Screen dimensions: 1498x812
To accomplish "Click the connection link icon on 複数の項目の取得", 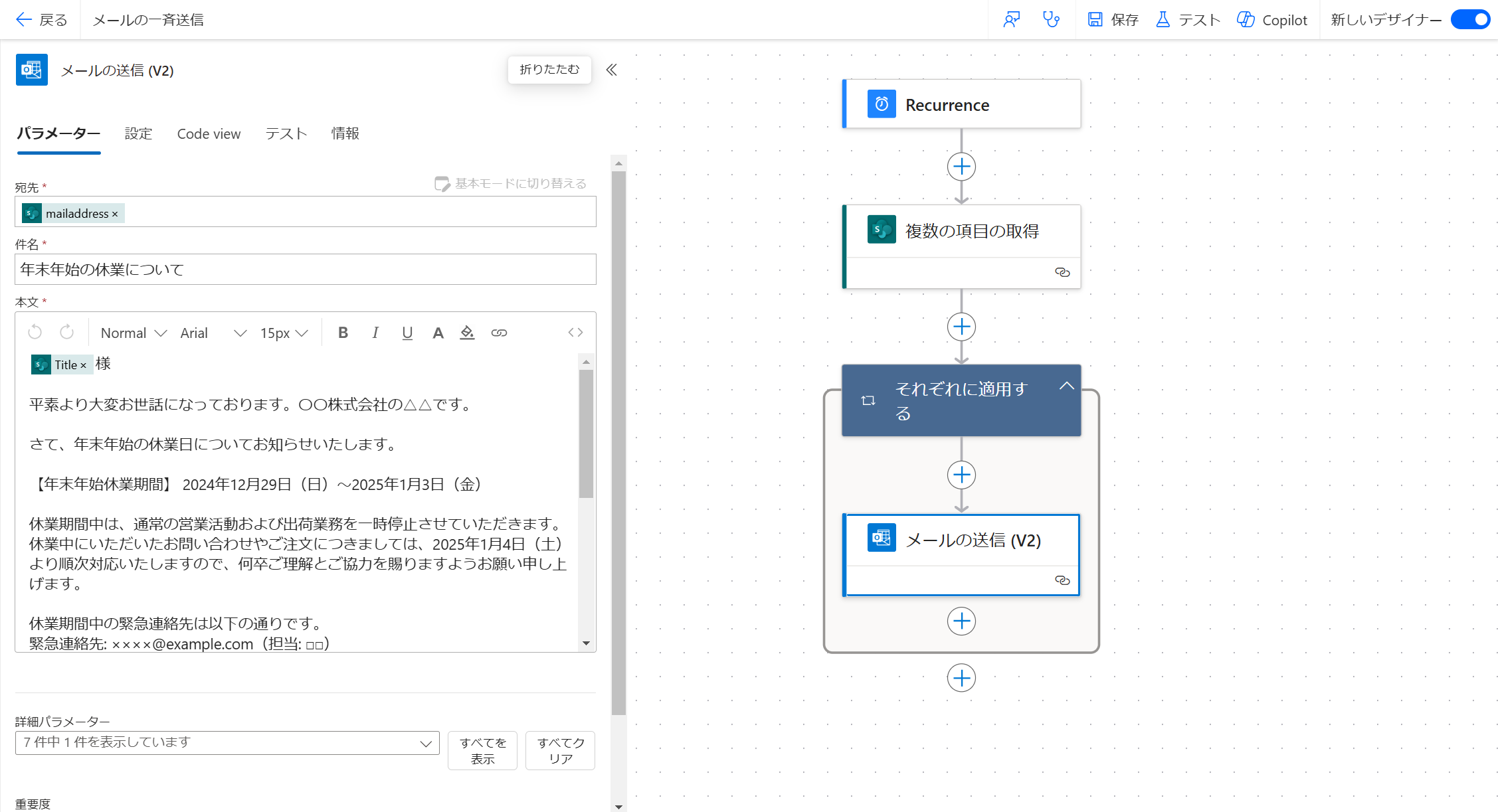I will (1062, 272).
